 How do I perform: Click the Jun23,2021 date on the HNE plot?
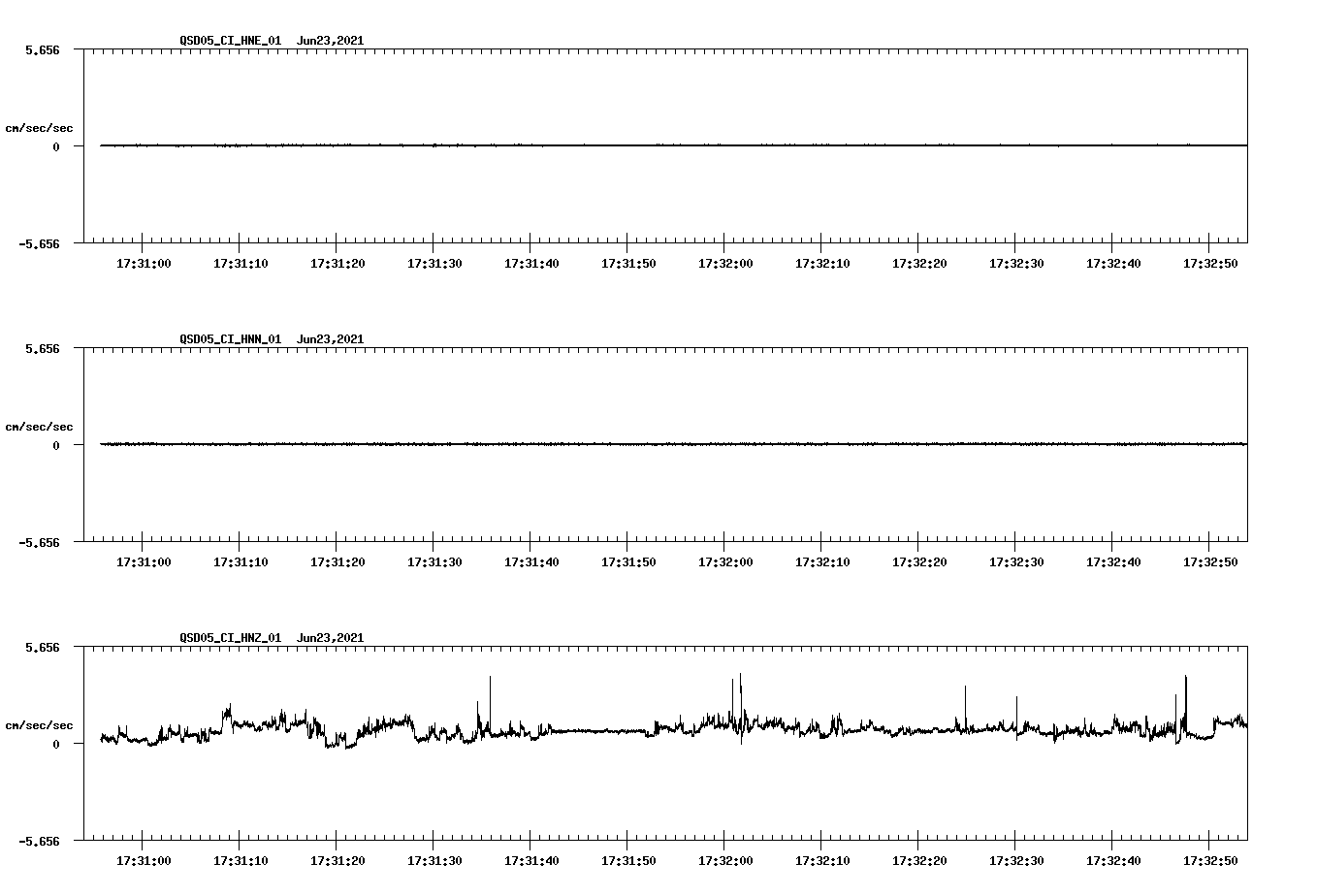point(331,41)
